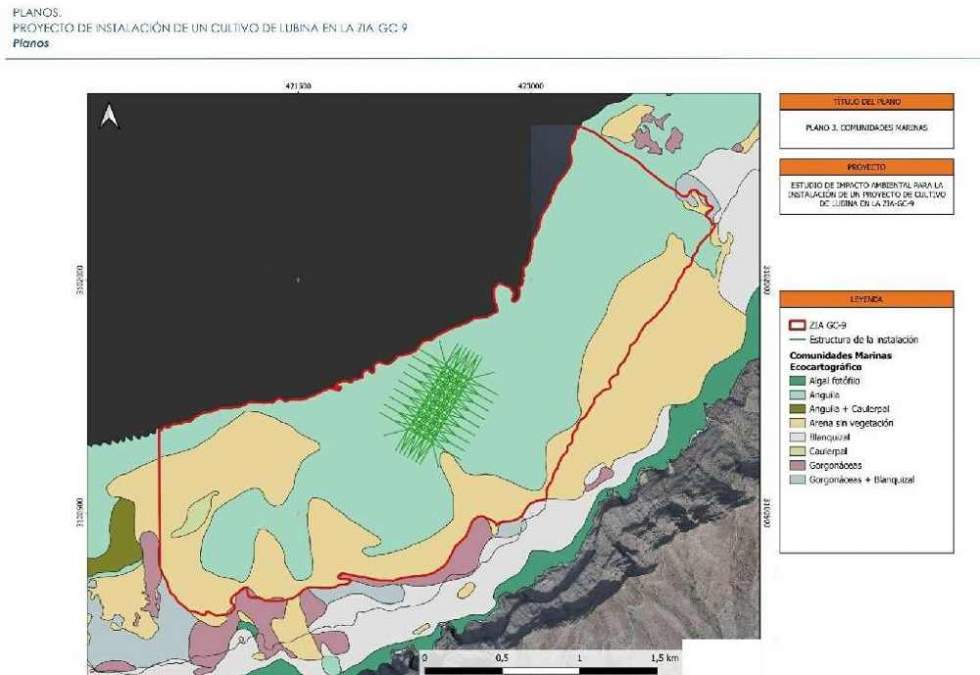Select the "Gorgonáceas + Blanquizal" legend label
The image size is (980, 675).
862,480
